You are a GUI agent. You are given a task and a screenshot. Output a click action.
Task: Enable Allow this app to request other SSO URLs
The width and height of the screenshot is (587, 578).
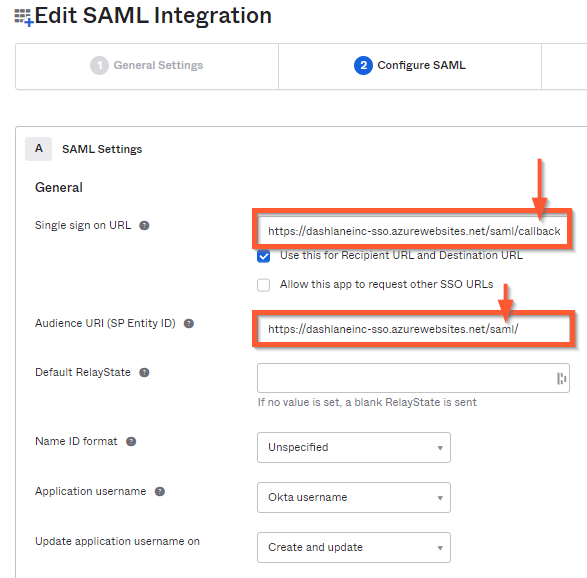264,285
